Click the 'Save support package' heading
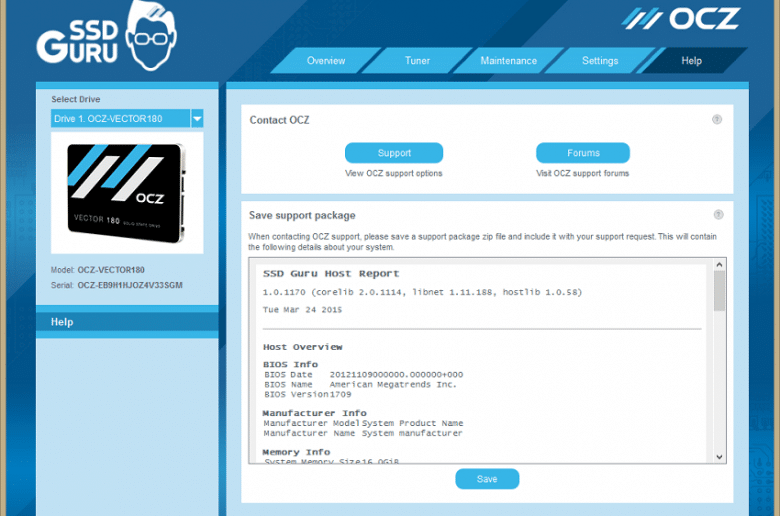The width and height of the screenshot is (780, 516). tap(302, 215)
